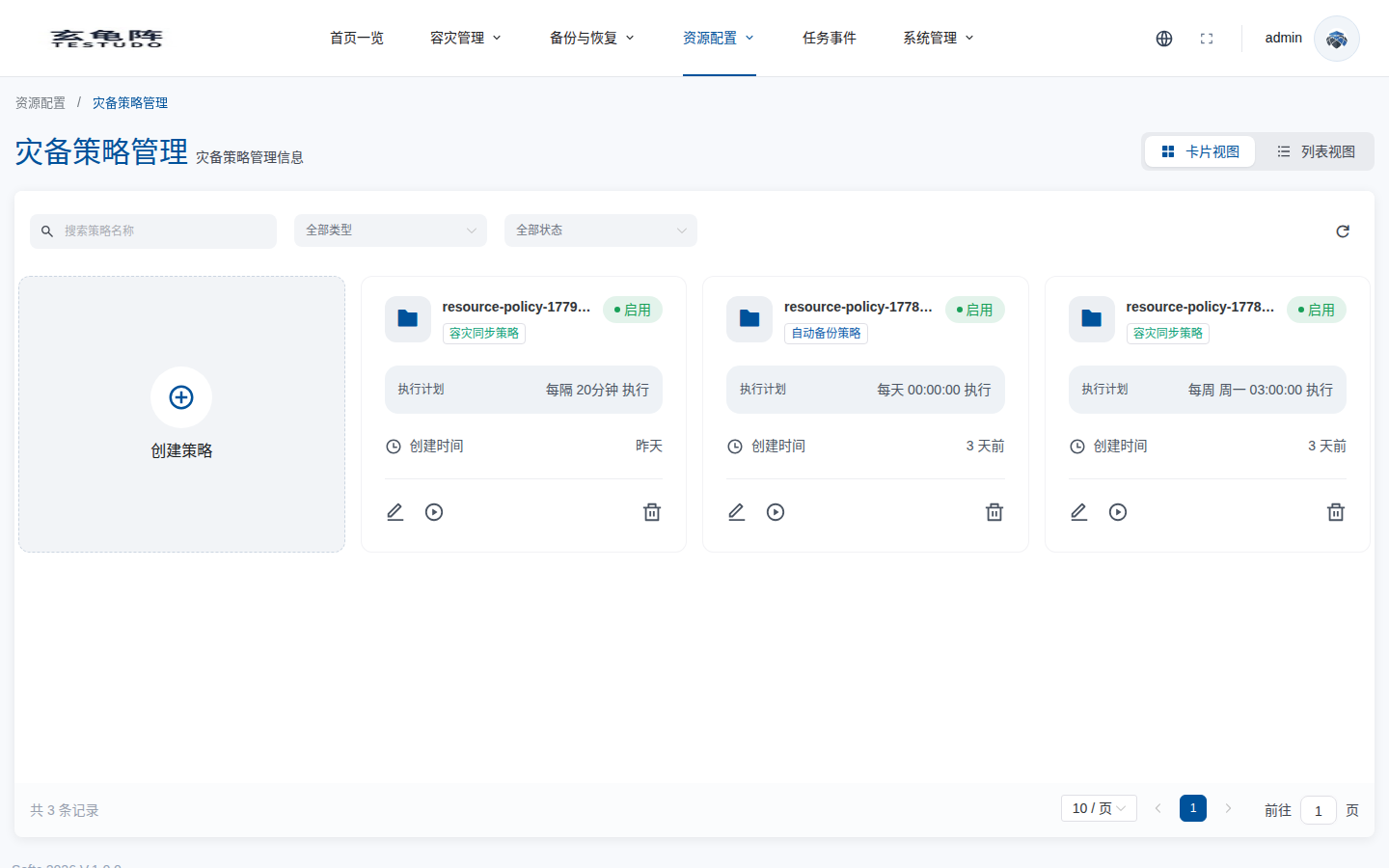
Task: Click the previous page arrow
Action: click(1158, 808)
